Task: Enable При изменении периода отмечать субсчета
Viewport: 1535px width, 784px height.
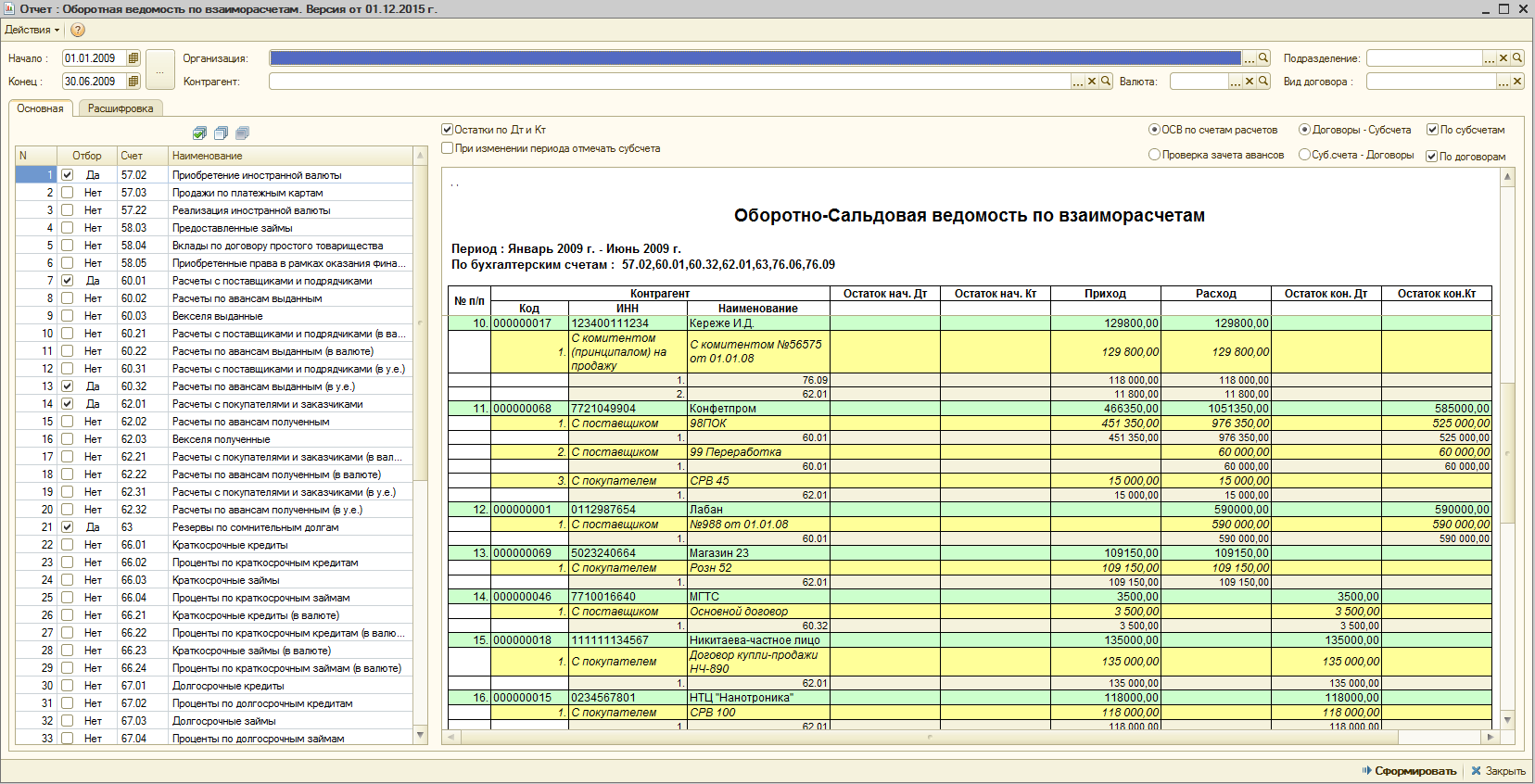Action: coord(448,148)
